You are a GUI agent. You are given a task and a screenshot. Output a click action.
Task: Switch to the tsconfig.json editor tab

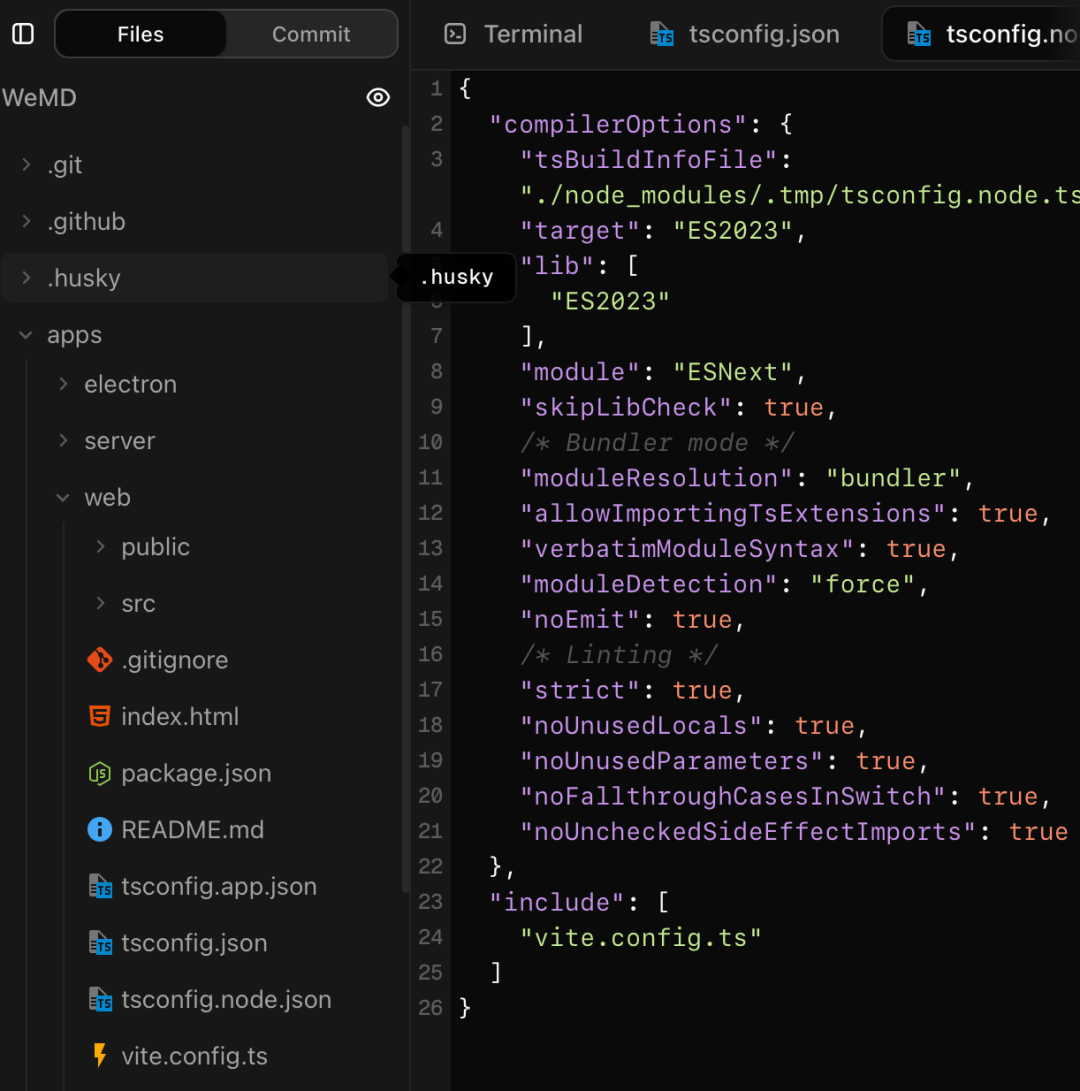coord(763,34)
